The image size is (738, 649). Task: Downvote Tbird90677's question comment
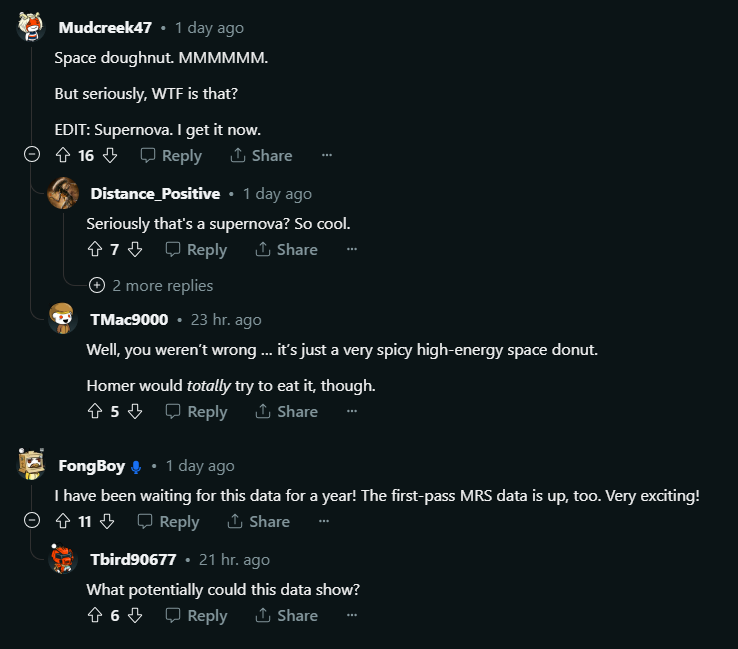point(135,615)
